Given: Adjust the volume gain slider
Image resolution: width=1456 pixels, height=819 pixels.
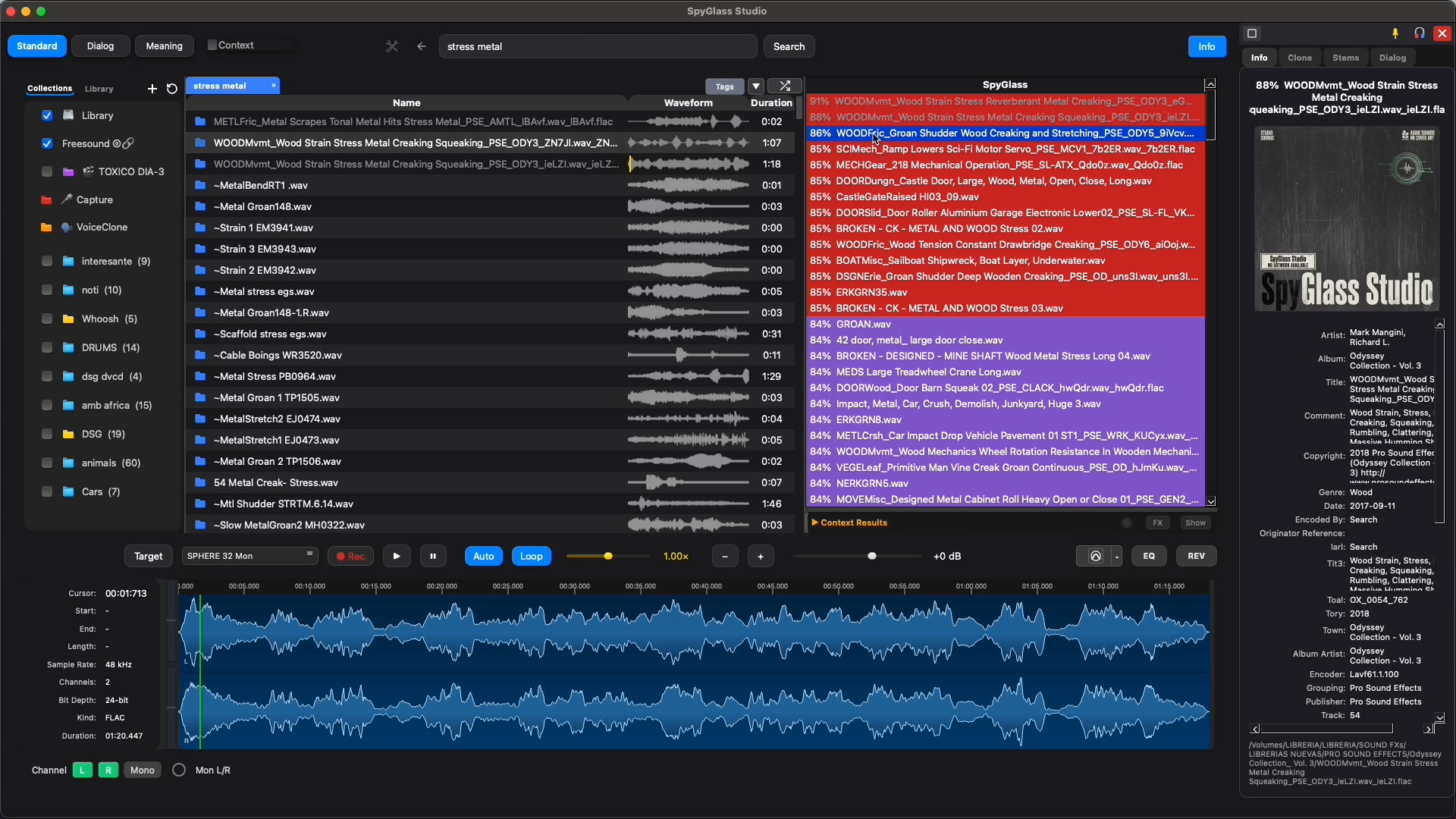Looking at the screenshot, I should (872, 557).
